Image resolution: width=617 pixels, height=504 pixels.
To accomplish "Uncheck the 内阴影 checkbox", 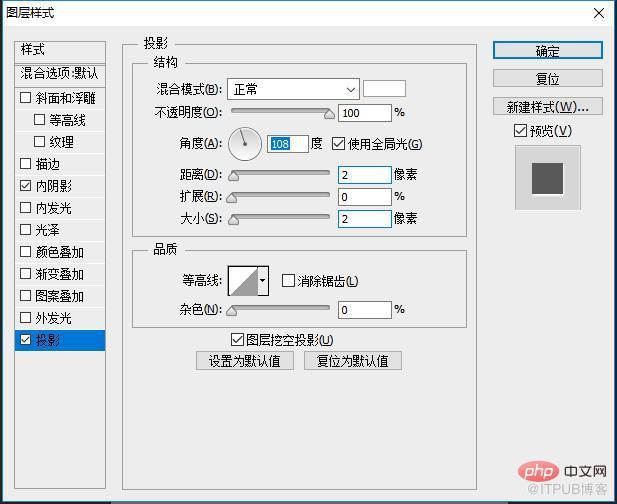I will pyautogui.click(x=26, y=186).
